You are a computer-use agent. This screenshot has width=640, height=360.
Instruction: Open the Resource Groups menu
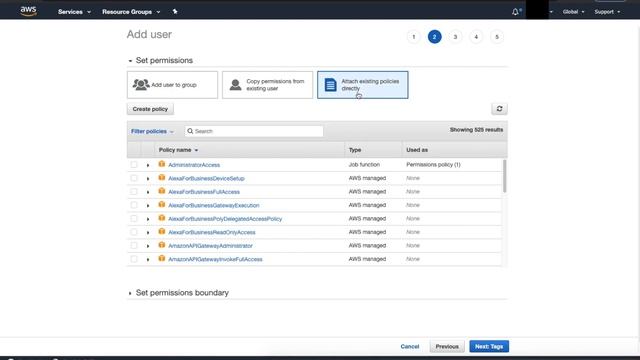point(131,12)
